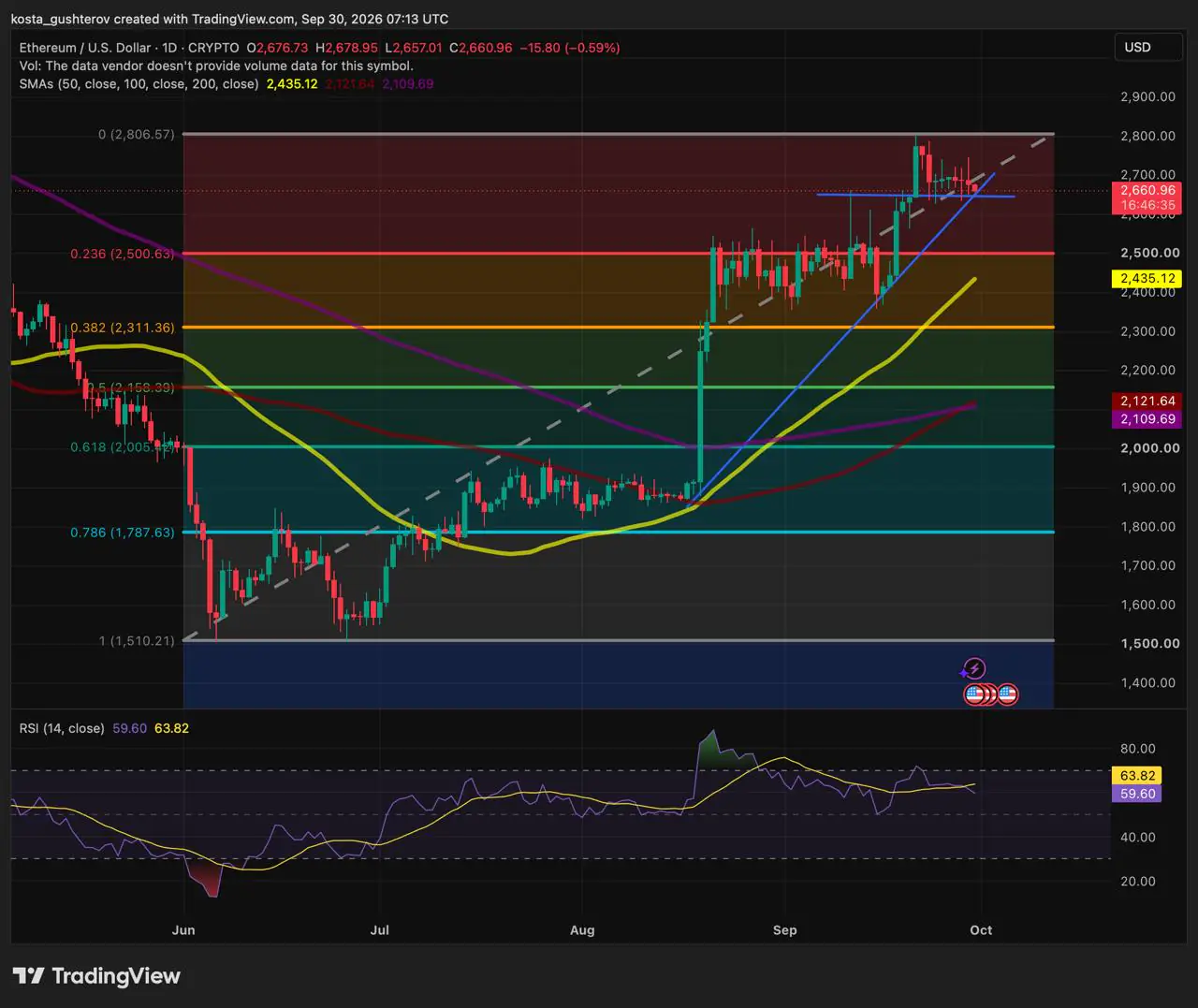The width and height of the screenshot is (1198, 1008).
Task: Click the dark red 2,121.64 price tag
Action: (x=1148, y=402)
